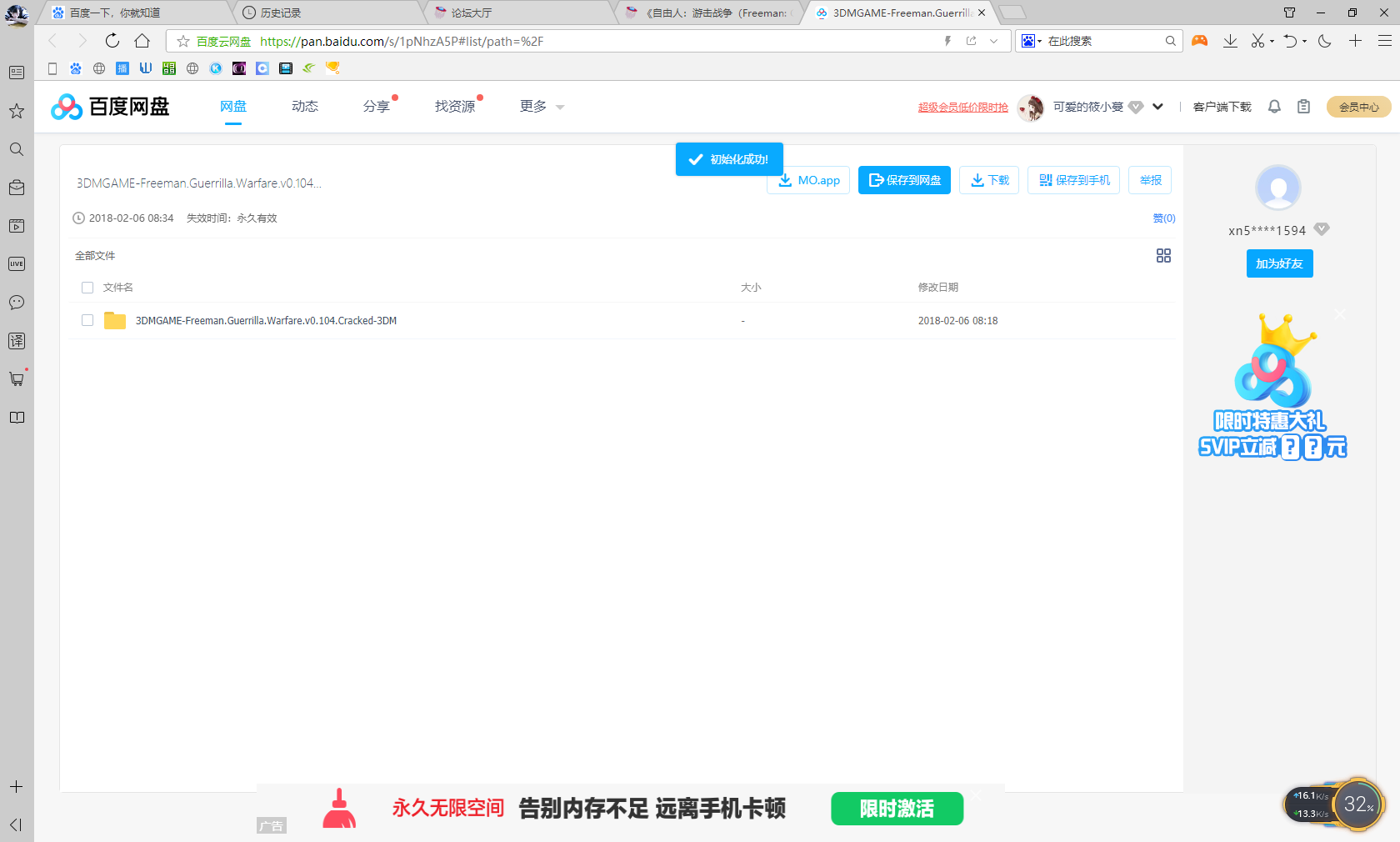
Task: Click the browser forward arrow
Action: [x=82, y=41]
